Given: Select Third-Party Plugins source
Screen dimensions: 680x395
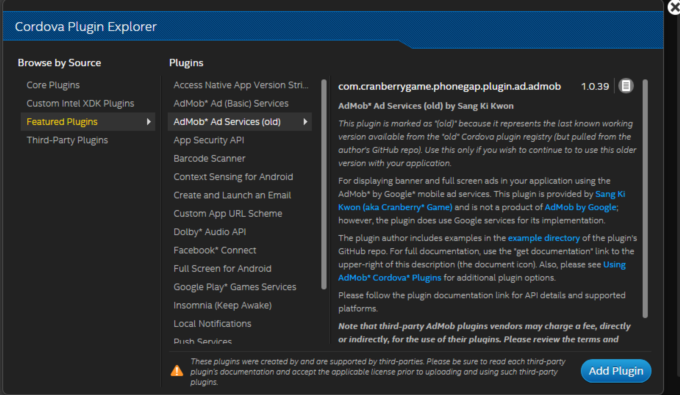Looking at the screenshot, I should (x=67, y=140).
